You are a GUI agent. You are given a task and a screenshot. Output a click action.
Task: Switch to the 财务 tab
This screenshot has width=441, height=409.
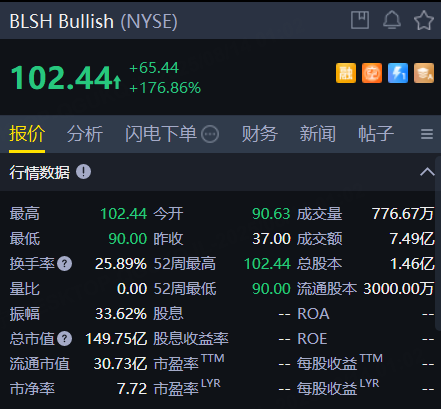pos(259,134)
